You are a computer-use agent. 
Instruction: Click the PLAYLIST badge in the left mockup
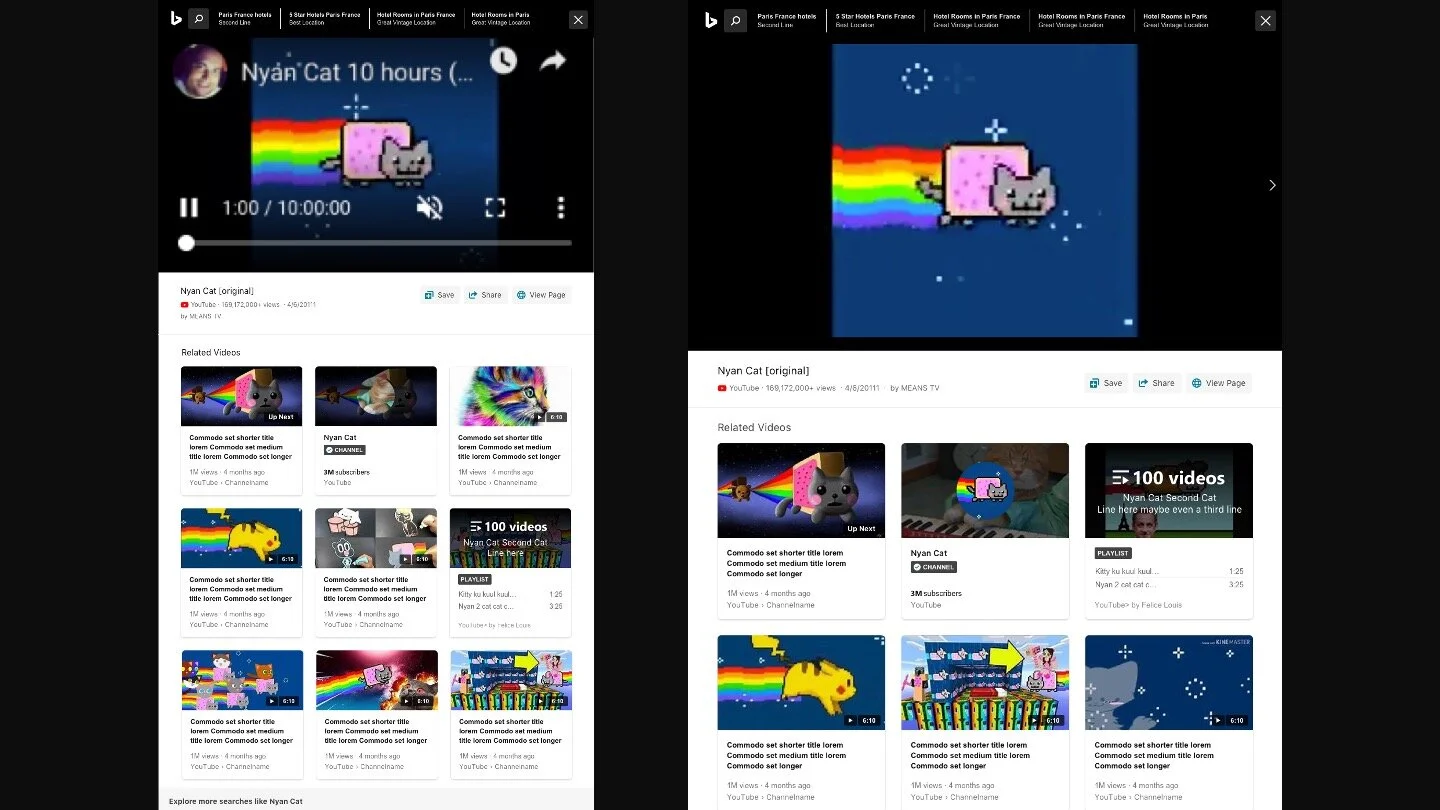pos(475,579)
